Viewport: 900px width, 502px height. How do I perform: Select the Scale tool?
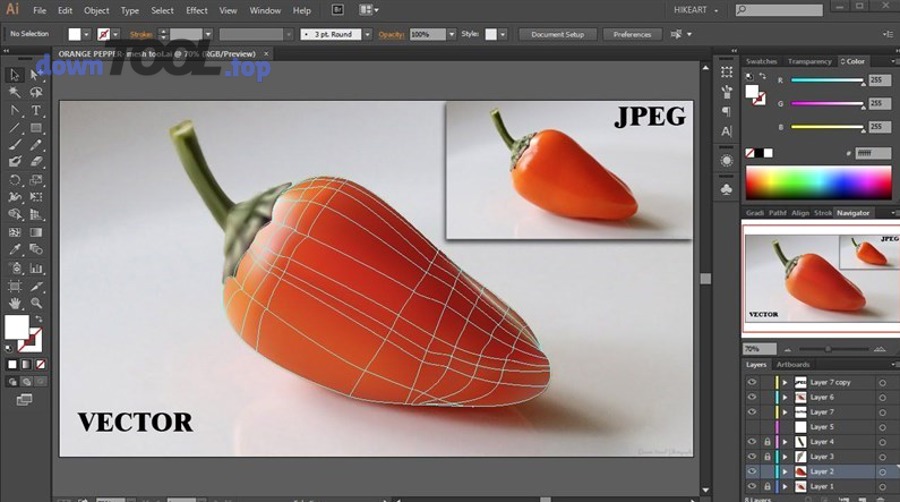pyautogui.click(x=36, y=180)
